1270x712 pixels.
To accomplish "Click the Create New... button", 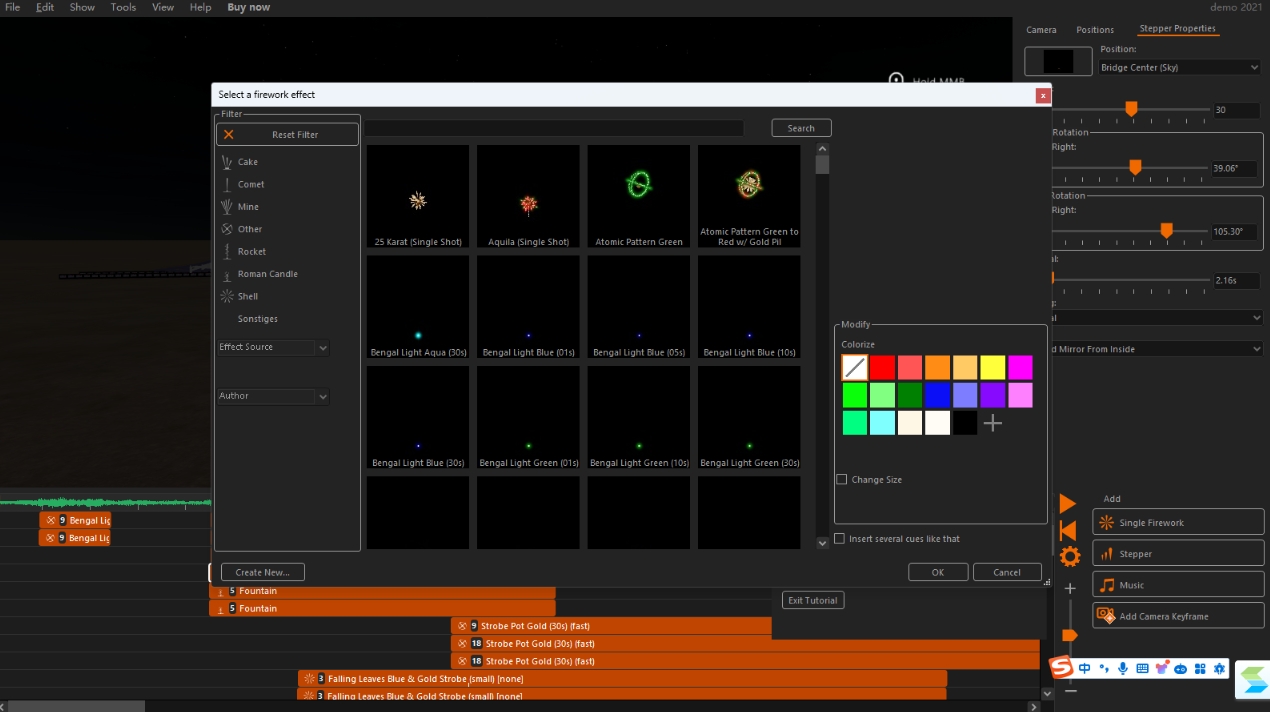I will [x=262, y=573].
